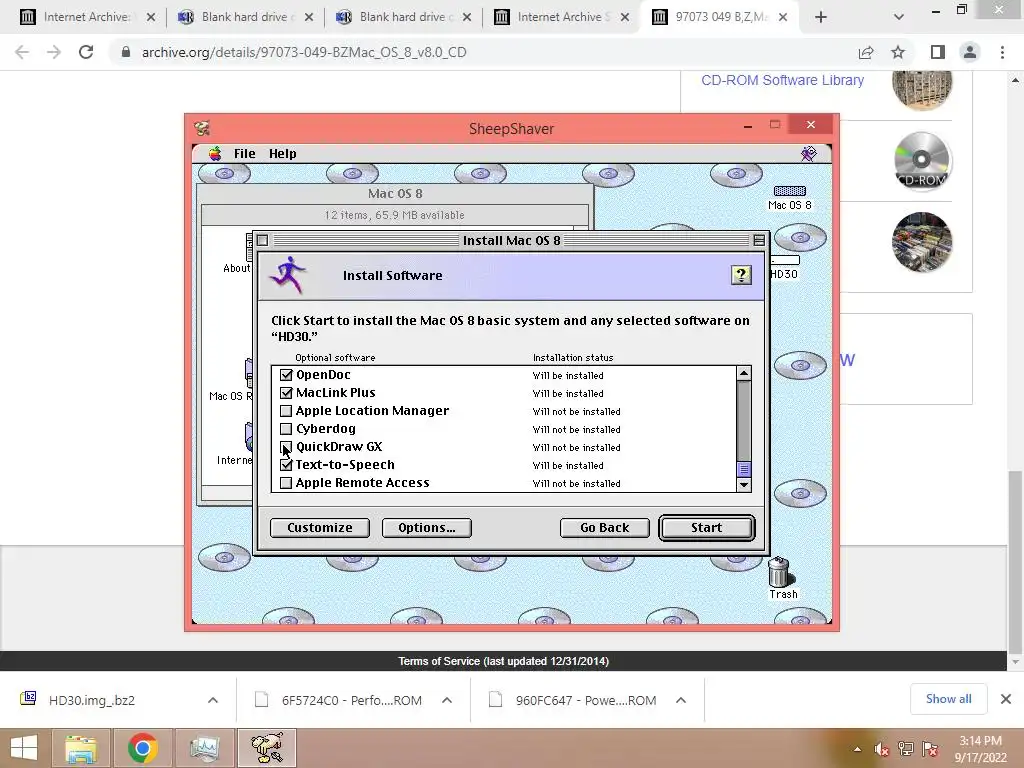The width and height of the screenshot is (1024, 768).
Task: Click Chrome icon in taskbar
Action: 142,748
